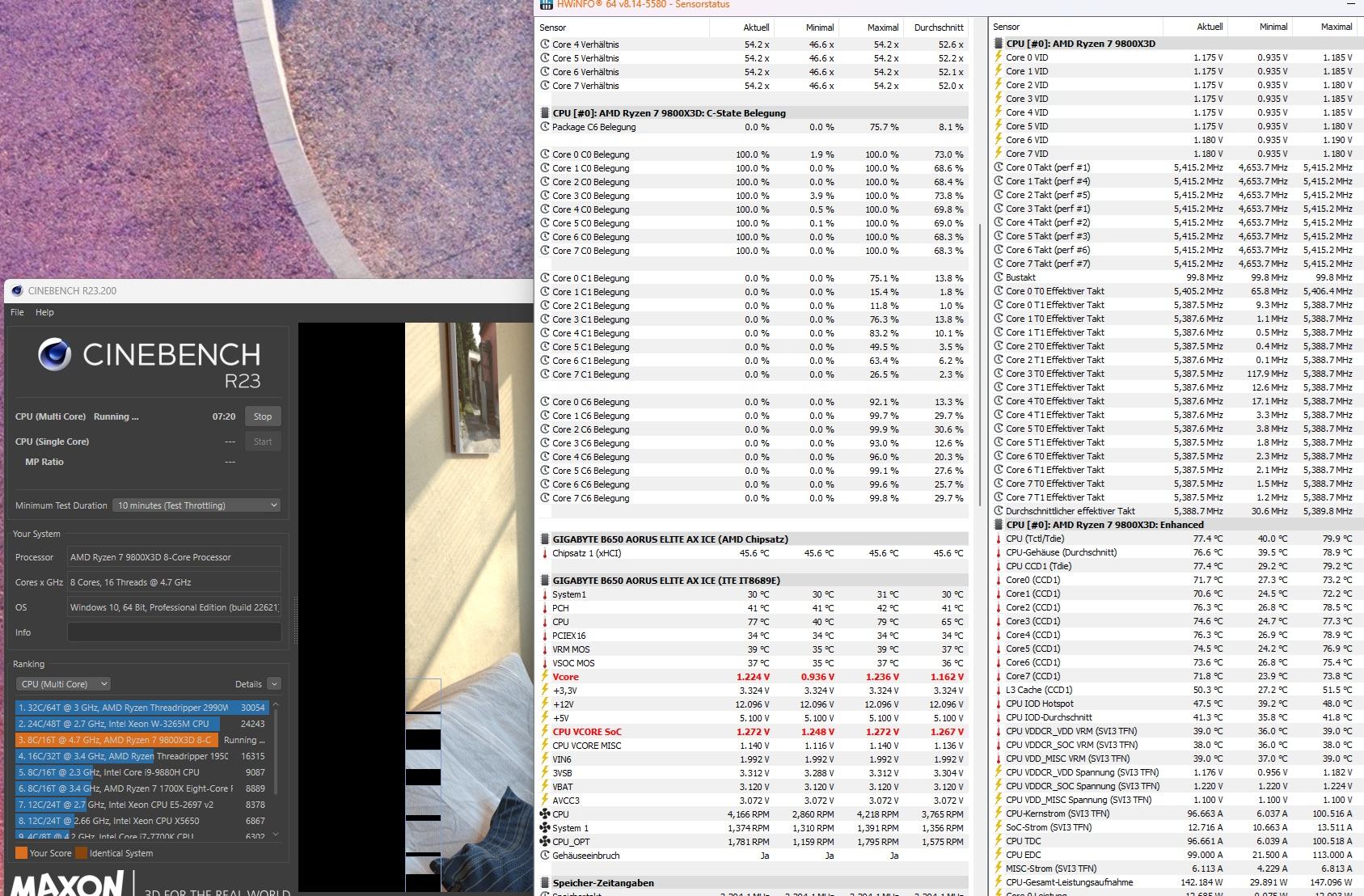Click the Cinebench title bar app icon
The width and height of the screenshot is (1364, 896).
pyautogui.click(x=16, y=291)
